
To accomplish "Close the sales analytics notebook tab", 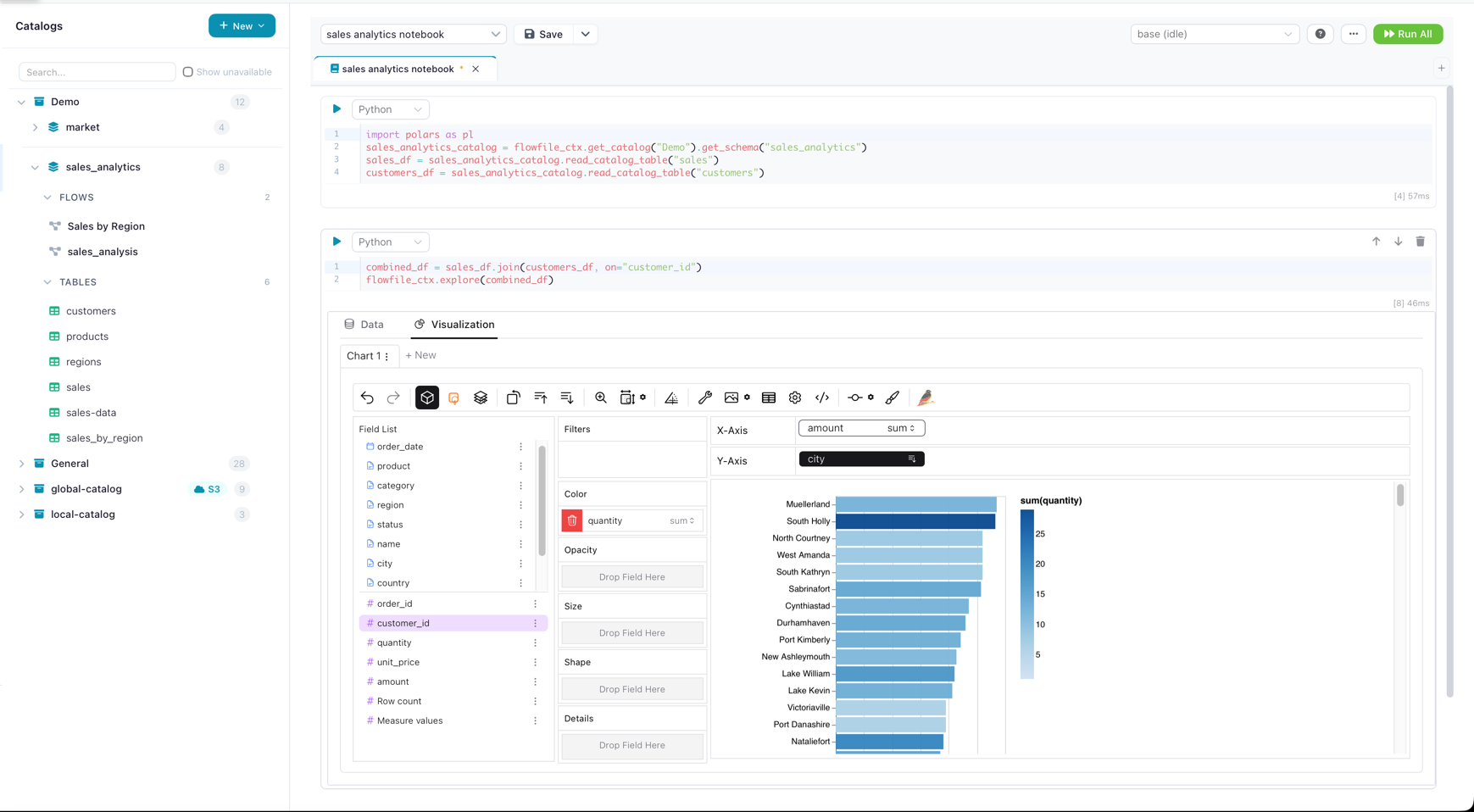I will 476,69.
